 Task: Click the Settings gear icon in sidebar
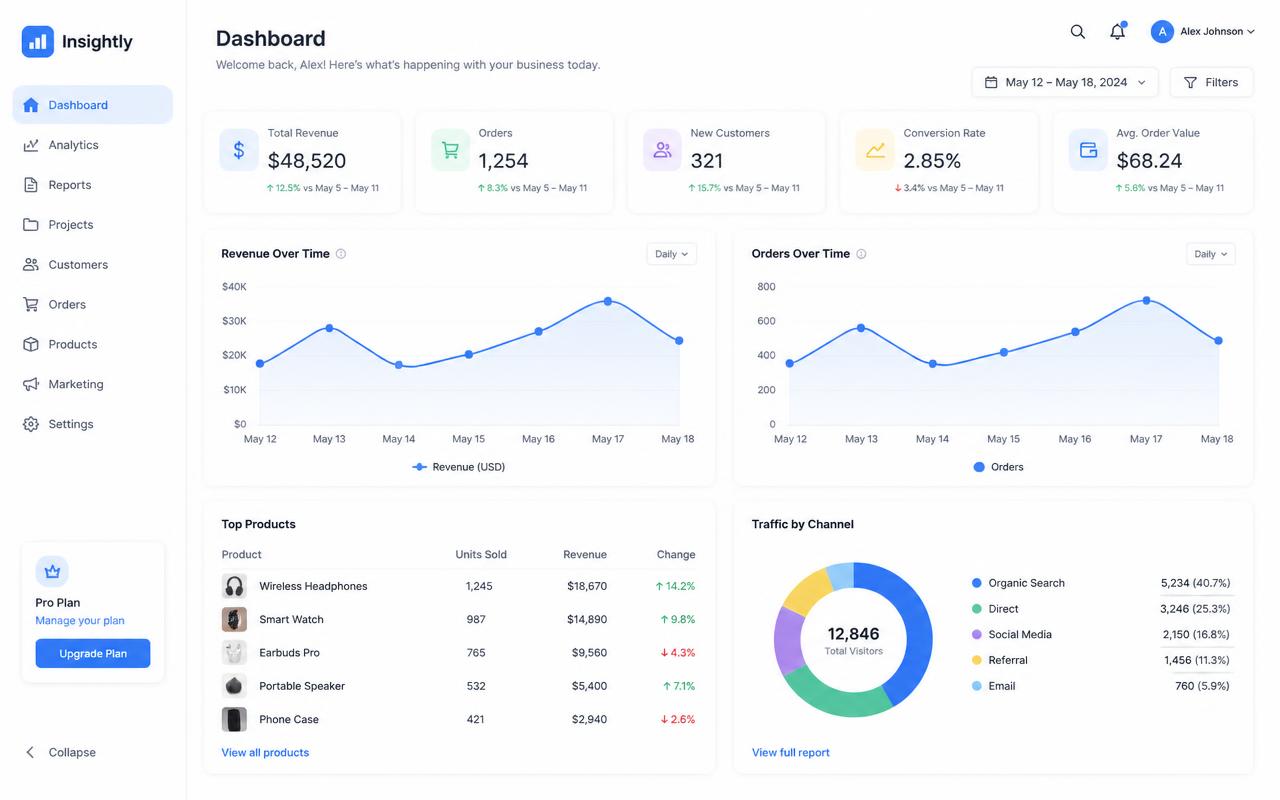(31, 424)
